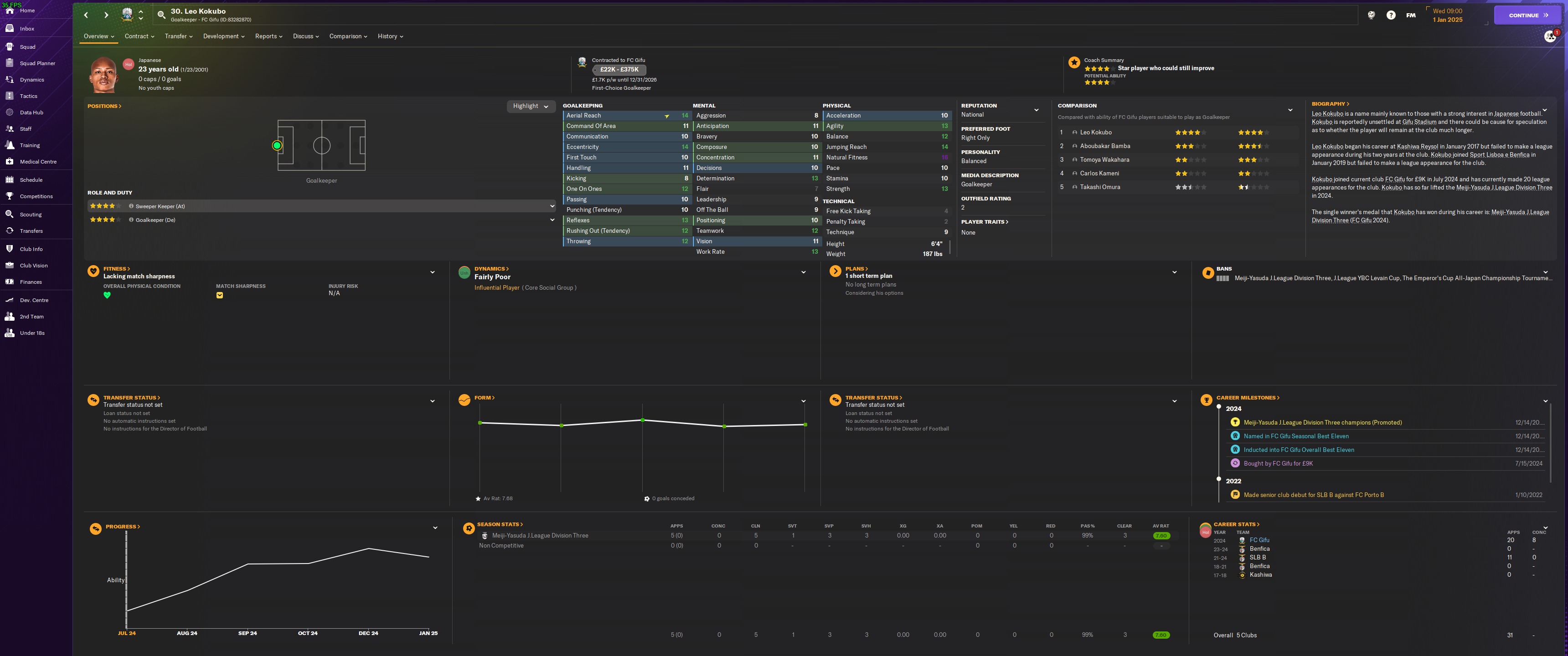Open the Club Info shield icon

pyautogui.click(x=10, y=250)
